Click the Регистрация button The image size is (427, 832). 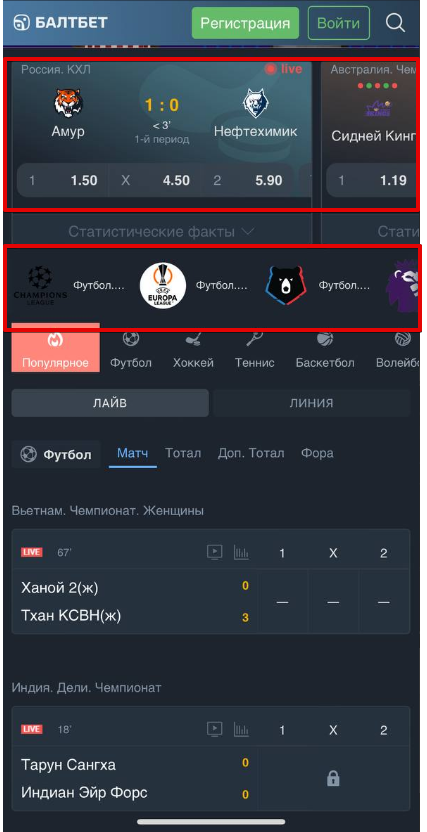coord(245,23)
